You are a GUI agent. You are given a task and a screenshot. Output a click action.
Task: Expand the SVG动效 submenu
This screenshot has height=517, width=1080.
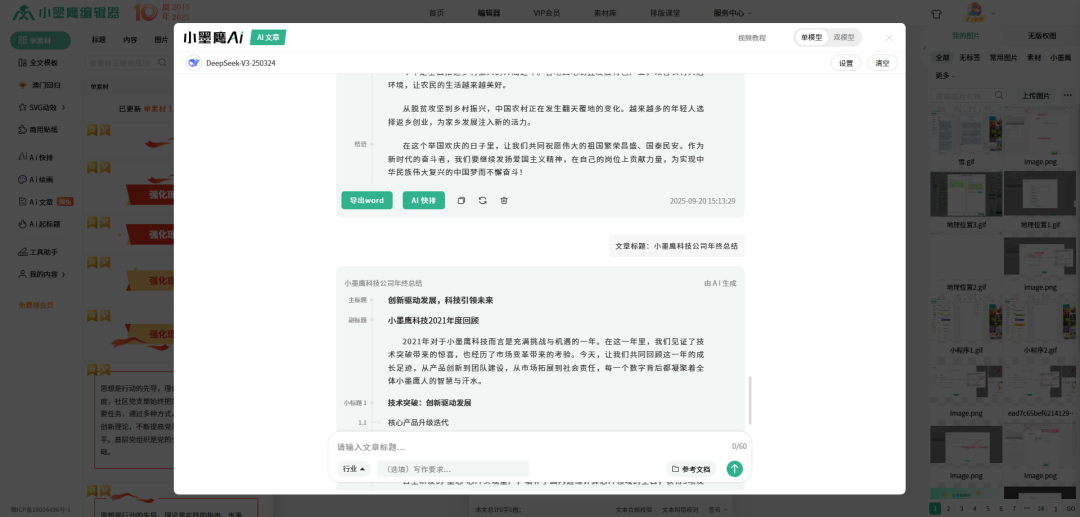(43, 107)
